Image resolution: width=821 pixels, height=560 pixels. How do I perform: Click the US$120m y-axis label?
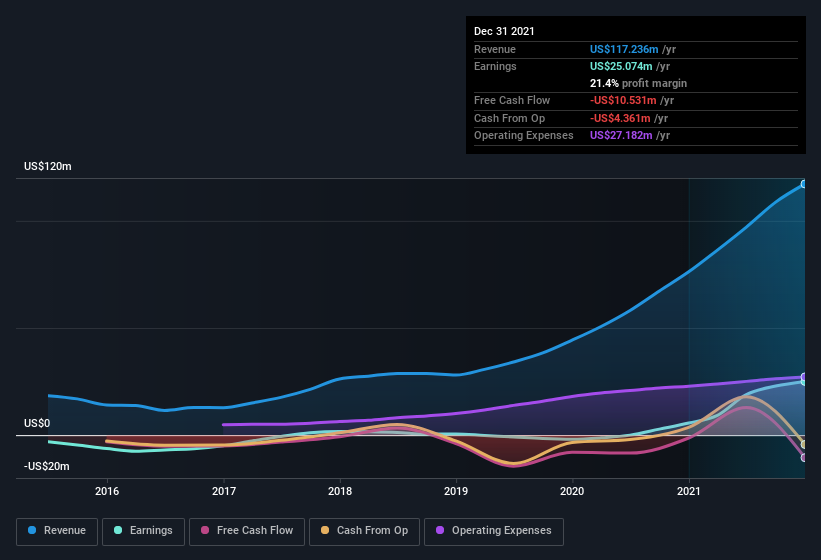click(x=48, y=166)
